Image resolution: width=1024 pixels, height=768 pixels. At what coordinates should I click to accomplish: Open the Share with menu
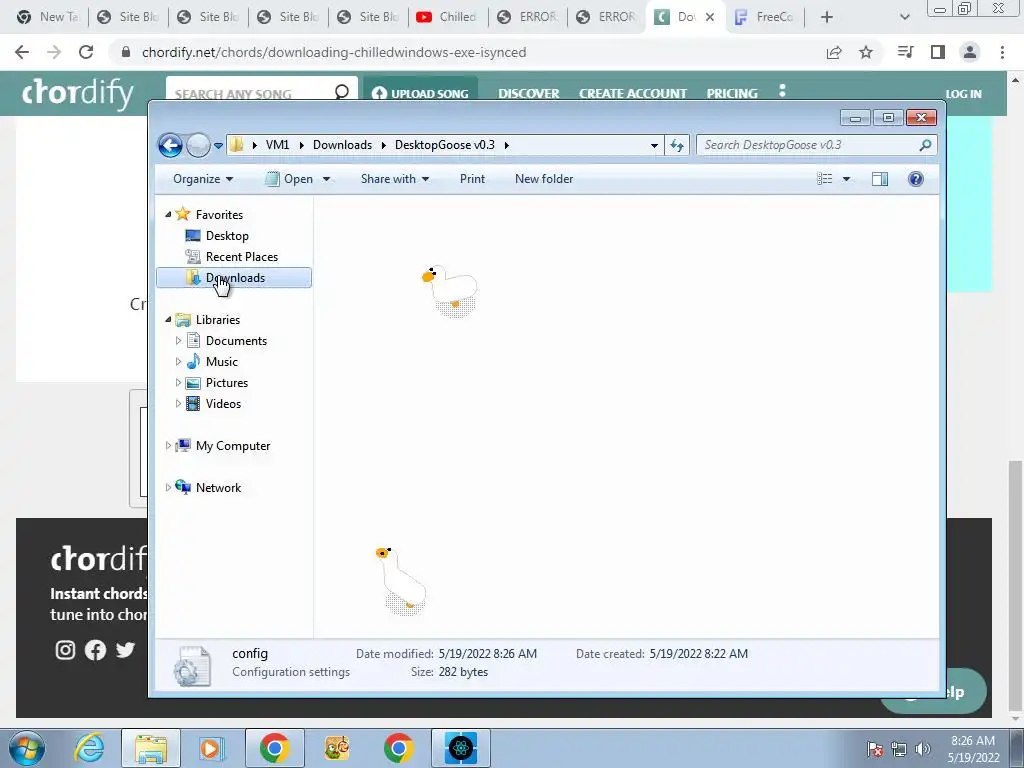click(394, 179)
